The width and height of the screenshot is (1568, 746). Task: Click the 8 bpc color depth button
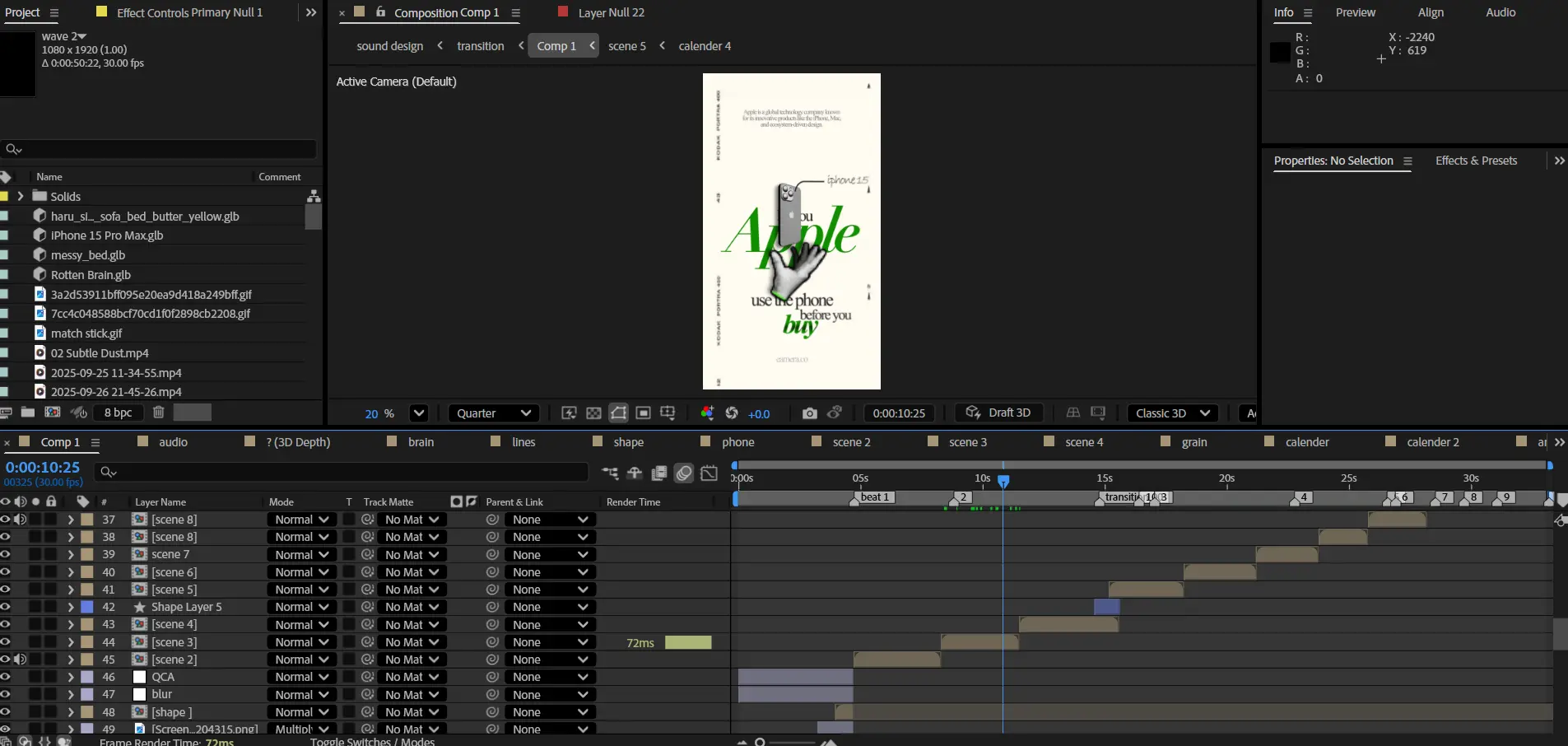(118, 413)
